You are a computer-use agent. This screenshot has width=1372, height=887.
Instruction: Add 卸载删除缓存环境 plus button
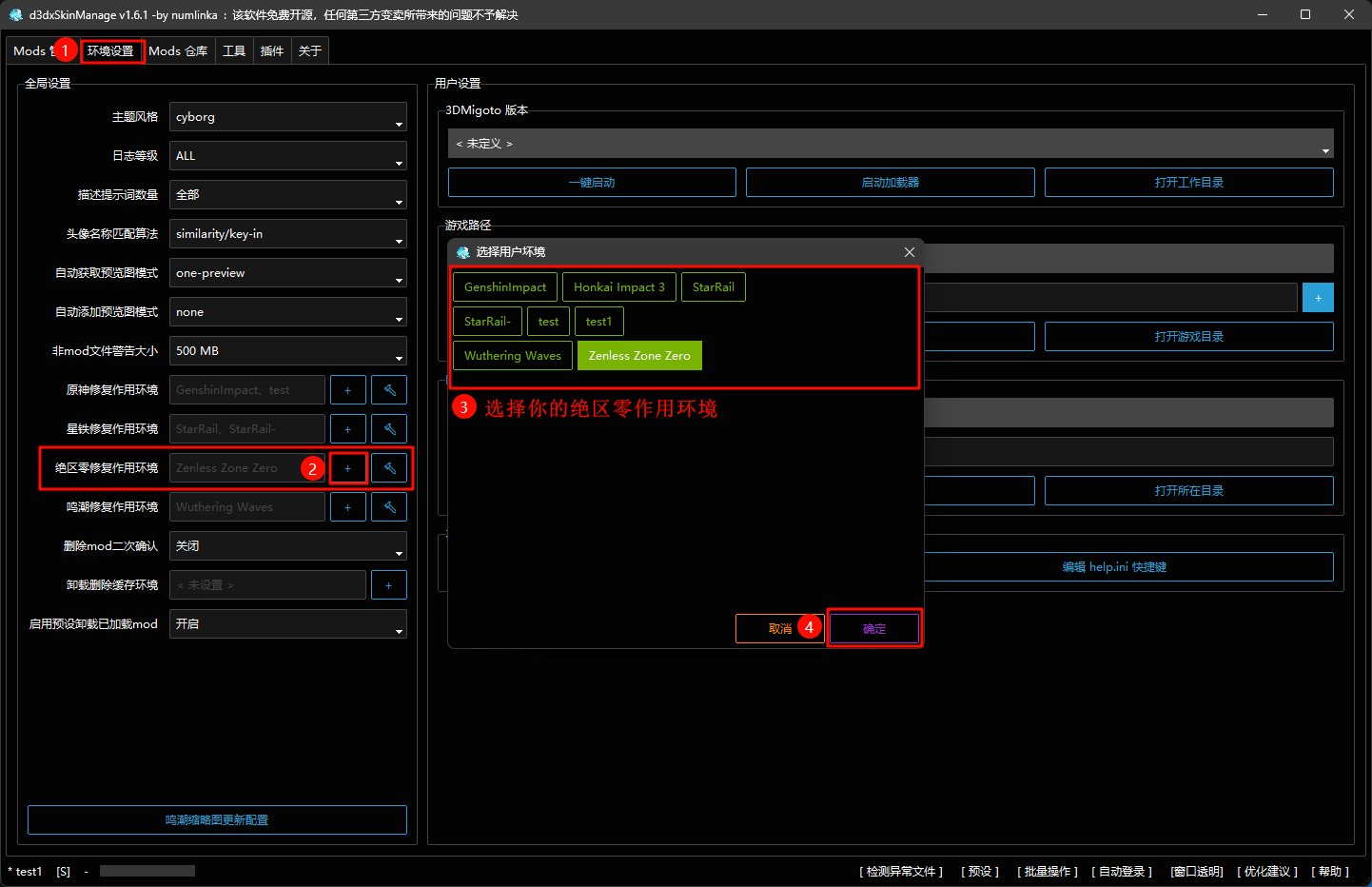point(389,585)
